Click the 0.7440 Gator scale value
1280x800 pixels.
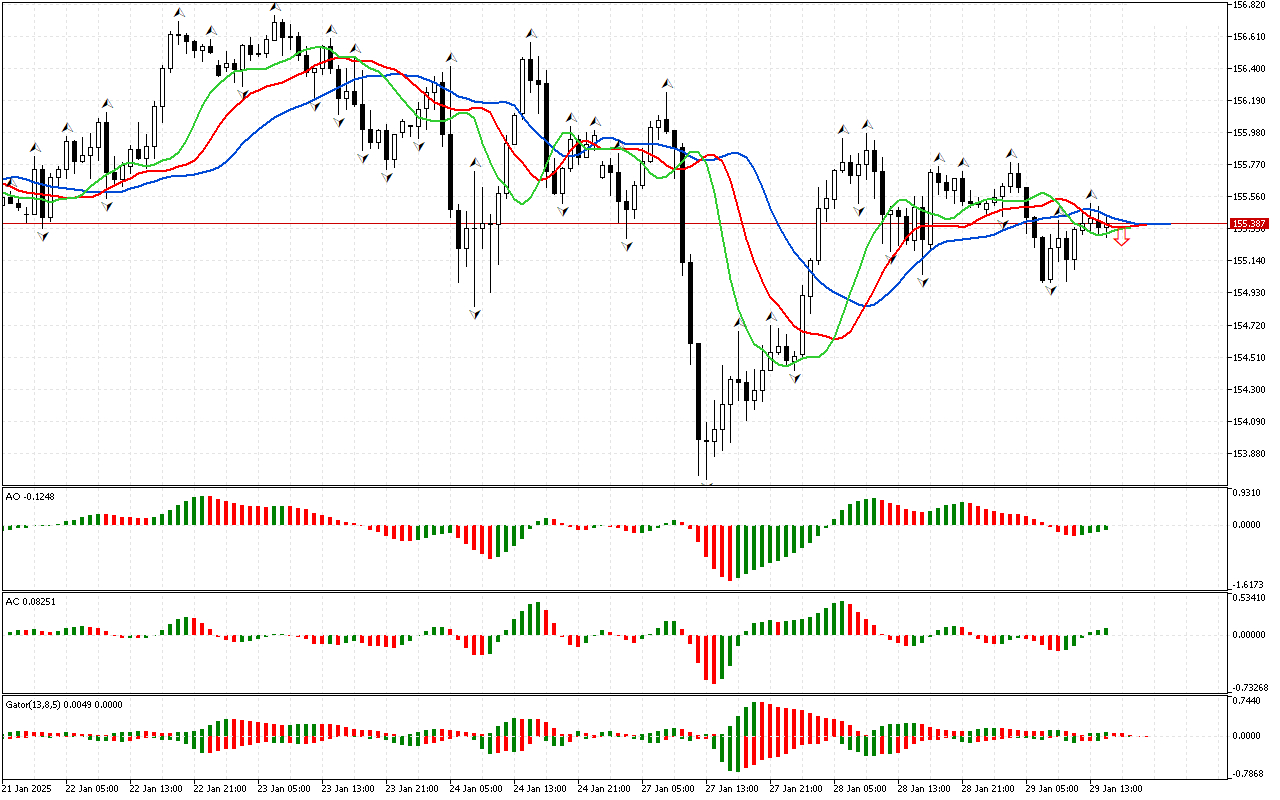pos(1248,701)
